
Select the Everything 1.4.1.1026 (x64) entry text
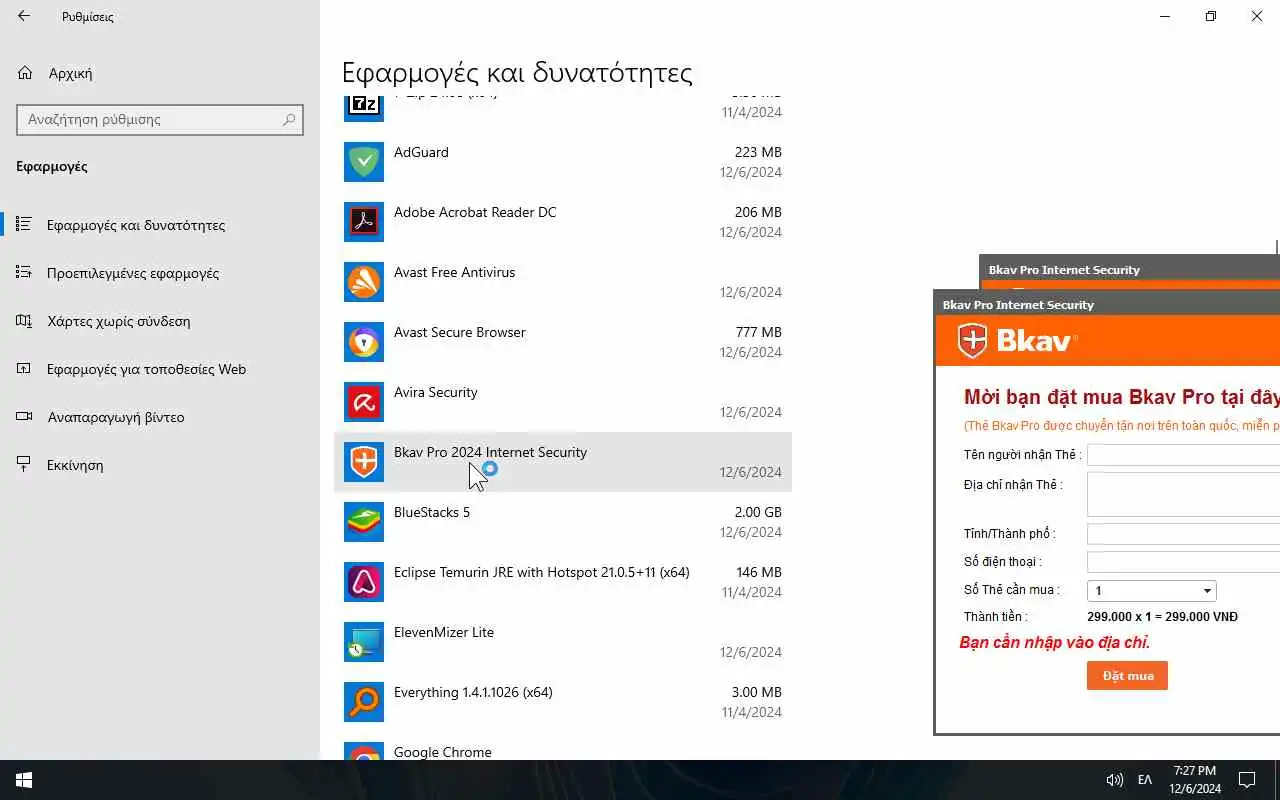(x=473, y=692)
